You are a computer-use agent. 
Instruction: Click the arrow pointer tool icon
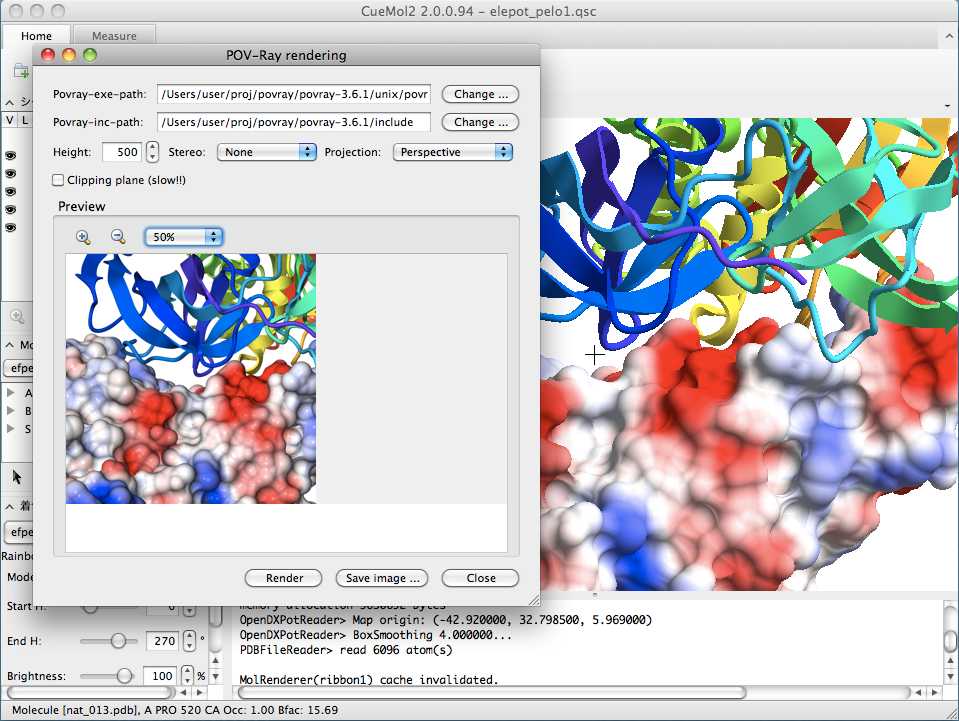[16, 476]
